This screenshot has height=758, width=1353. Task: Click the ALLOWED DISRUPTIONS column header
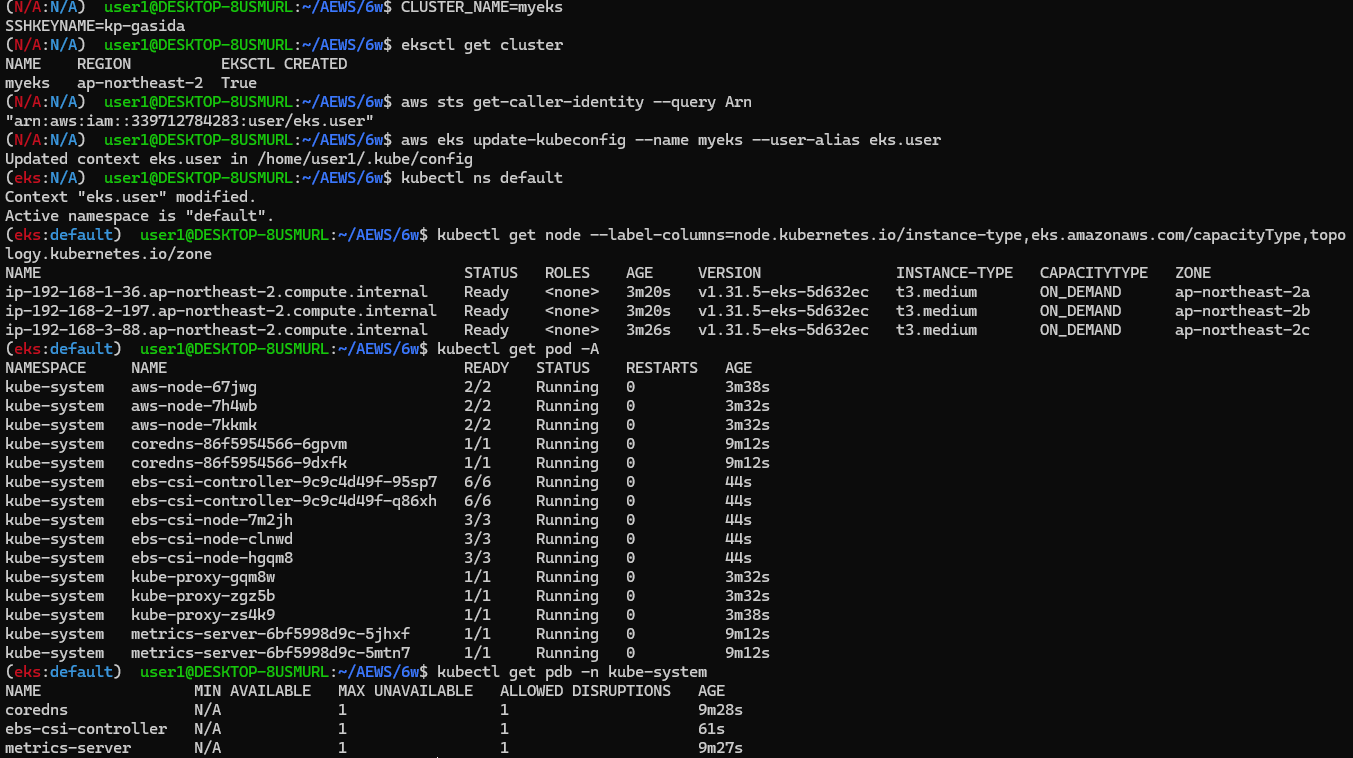(585, 691)
